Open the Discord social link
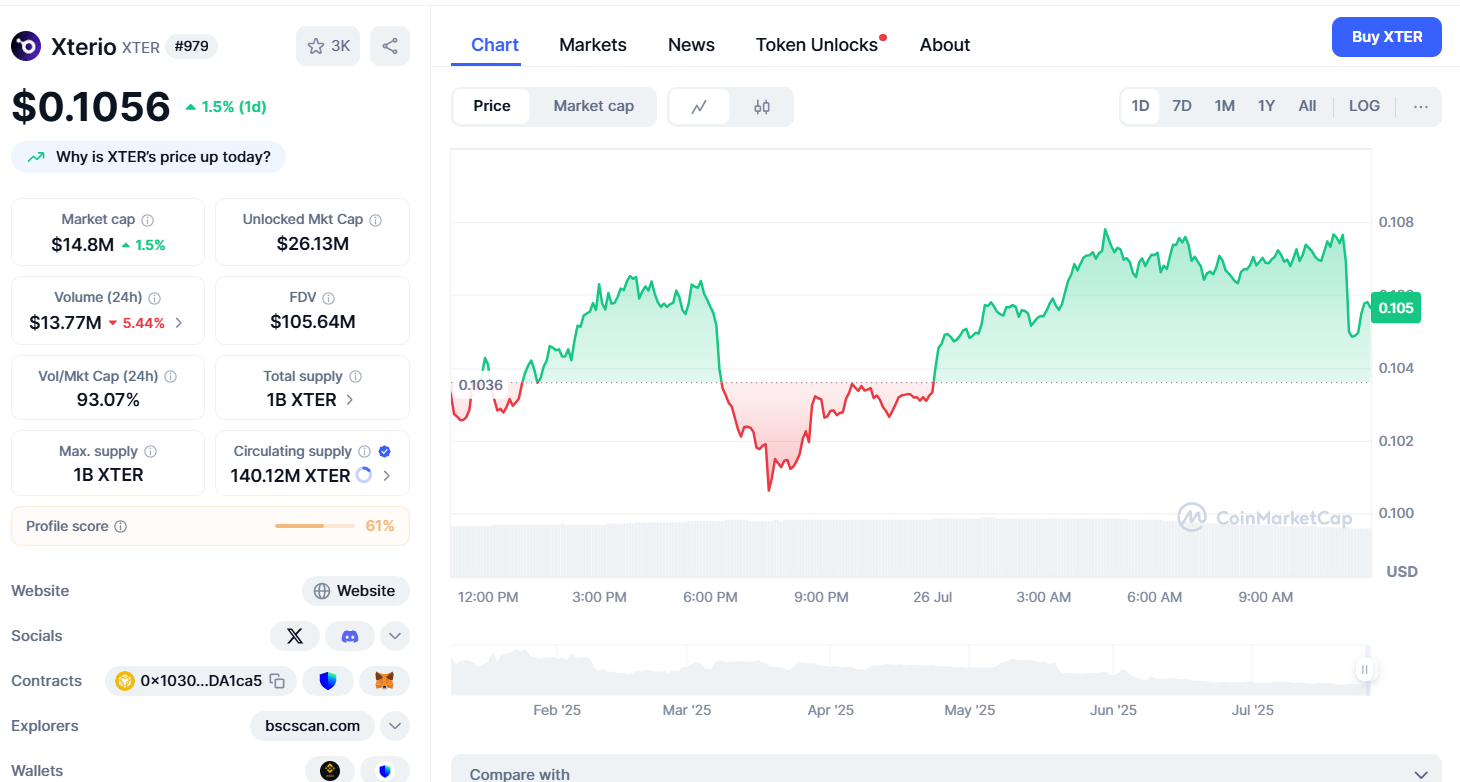Viewport: 1460px width, 782px height. tap(350, 636)
